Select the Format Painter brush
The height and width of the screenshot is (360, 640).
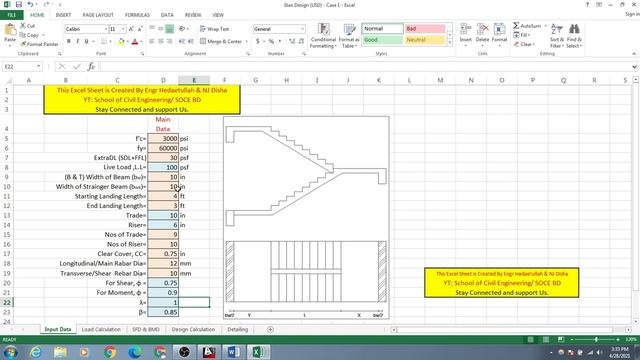pyautogui.click(x=23, y=44)
